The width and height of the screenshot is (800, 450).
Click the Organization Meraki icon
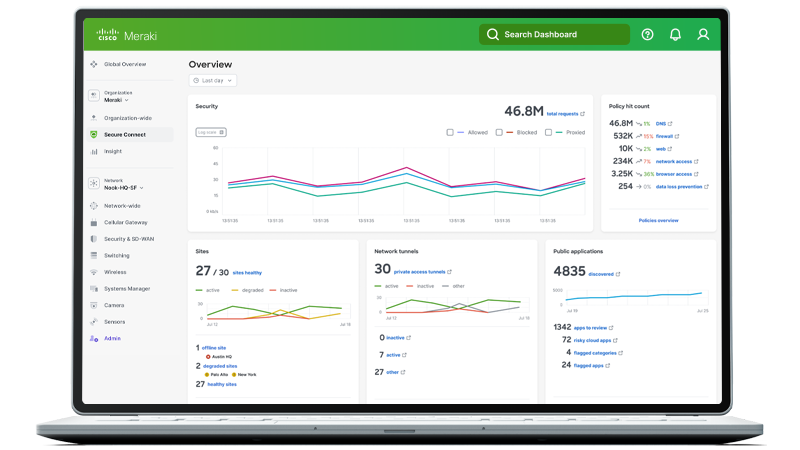coord(94,95)
